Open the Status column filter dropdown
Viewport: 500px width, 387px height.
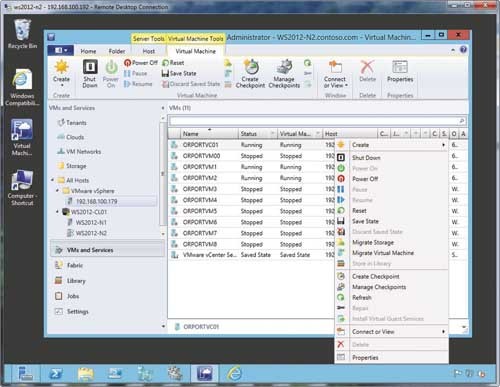(272, 134)
